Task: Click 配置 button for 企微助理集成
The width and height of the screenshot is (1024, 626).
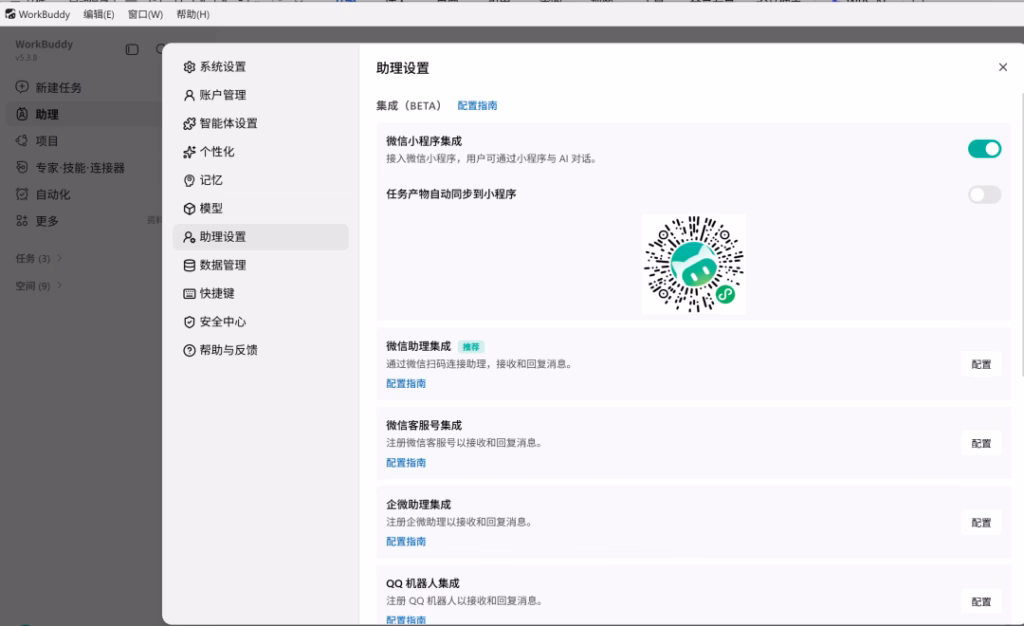Action: click(x=981, y=523)
